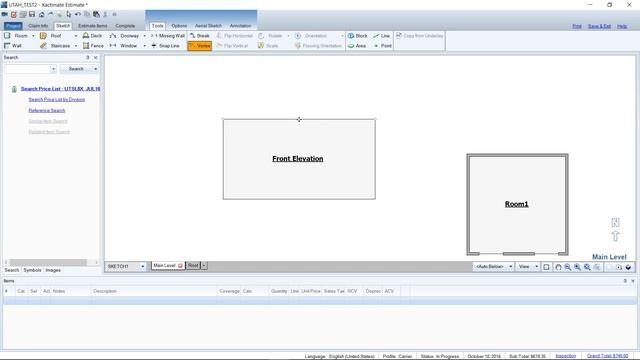Select the Room tool

point(16,36)
